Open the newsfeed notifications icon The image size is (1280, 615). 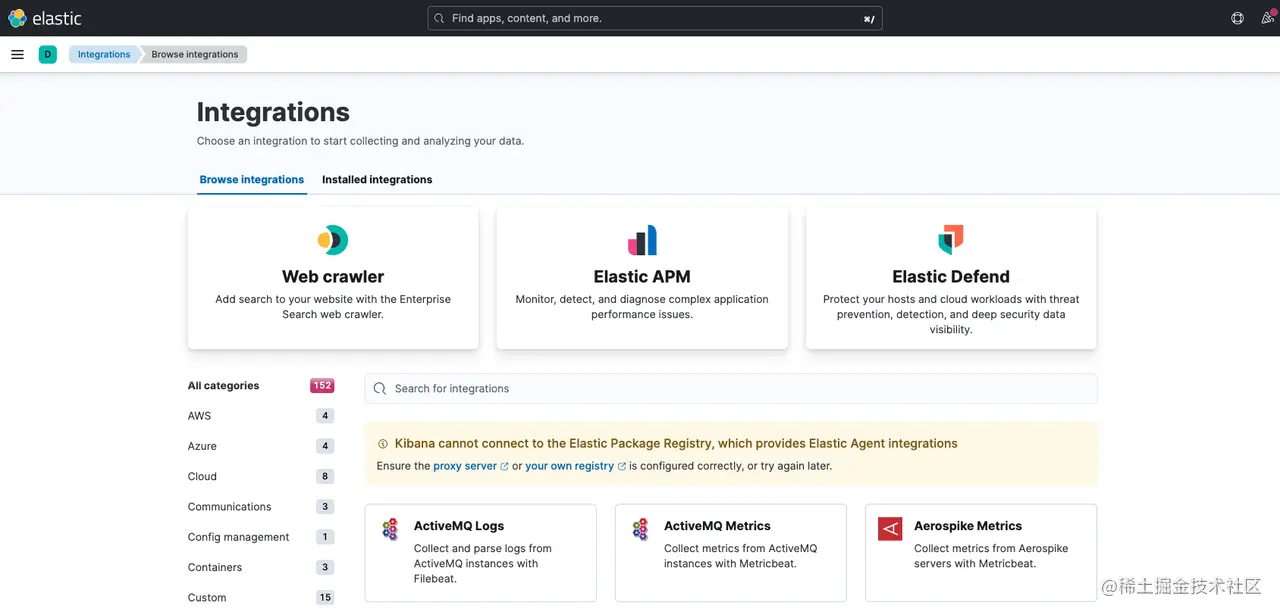click(x=1269, y=18)
